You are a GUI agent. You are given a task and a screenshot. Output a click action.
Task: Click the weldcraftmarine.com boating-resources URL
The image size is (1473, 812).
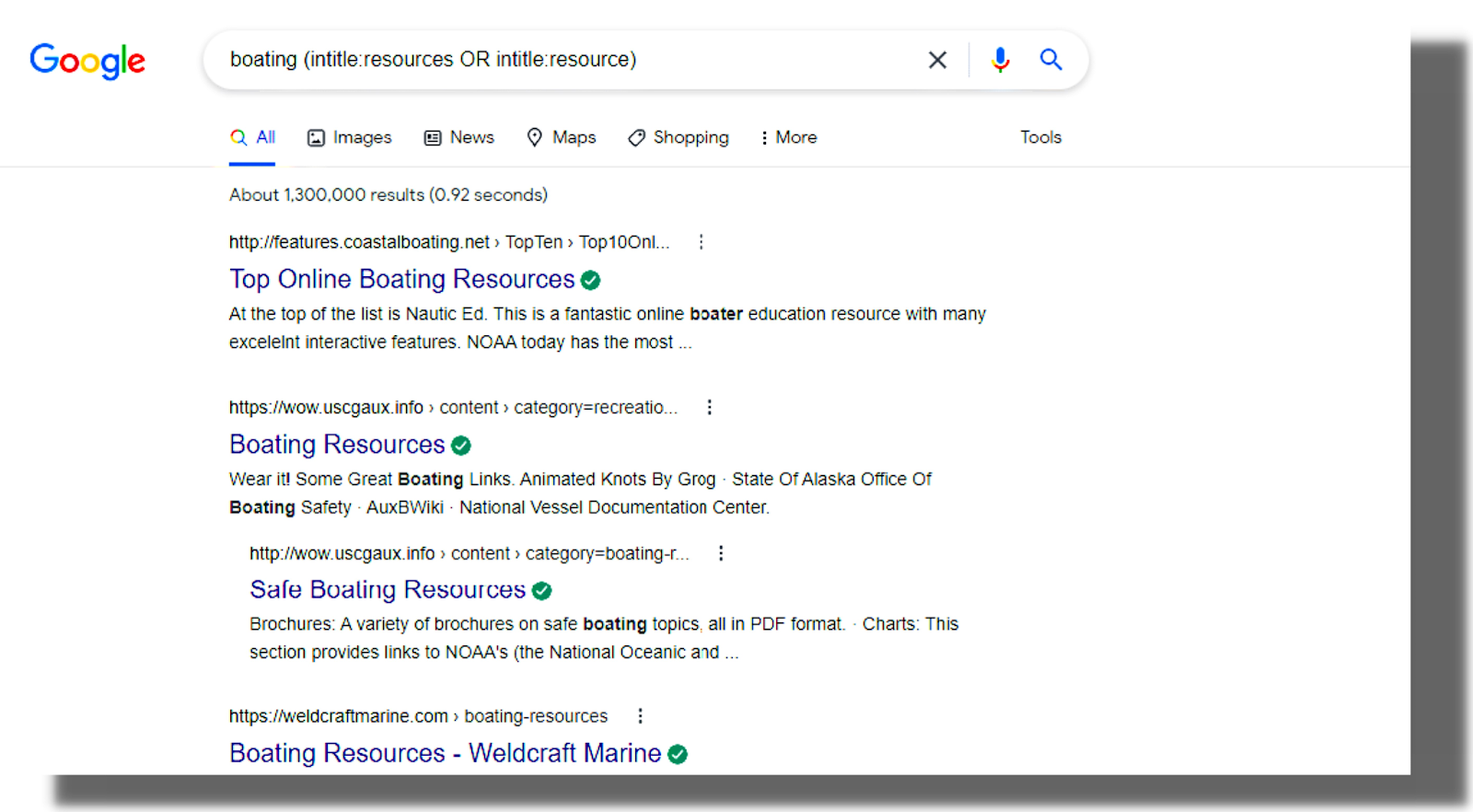(418, 716)
